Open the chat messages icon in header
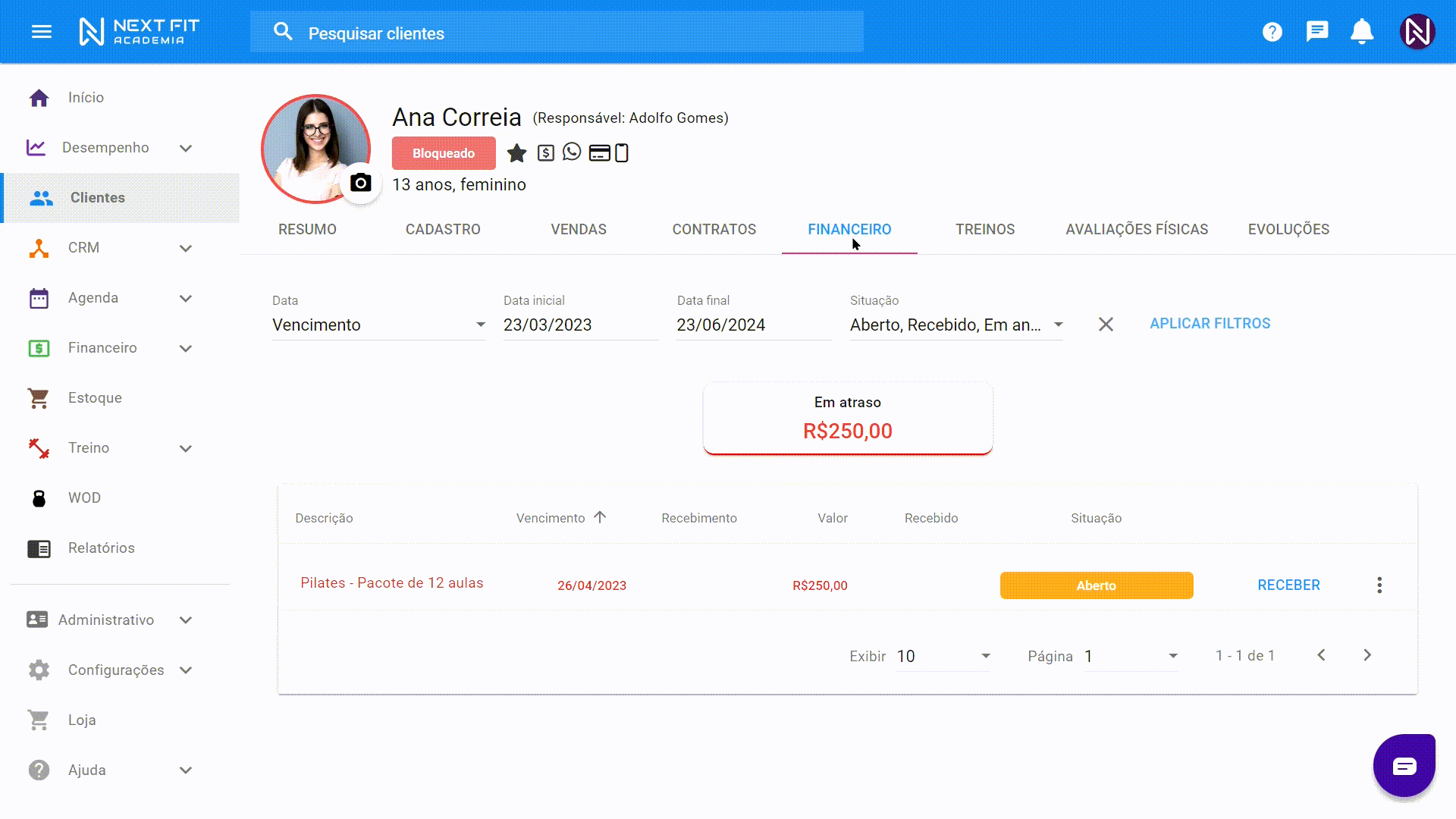 (1317, 32)
